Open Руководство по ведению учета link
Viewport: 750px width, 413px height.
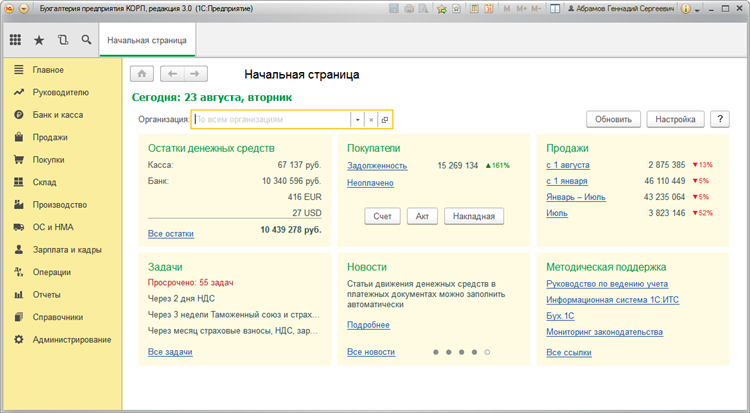pos(607,284)
